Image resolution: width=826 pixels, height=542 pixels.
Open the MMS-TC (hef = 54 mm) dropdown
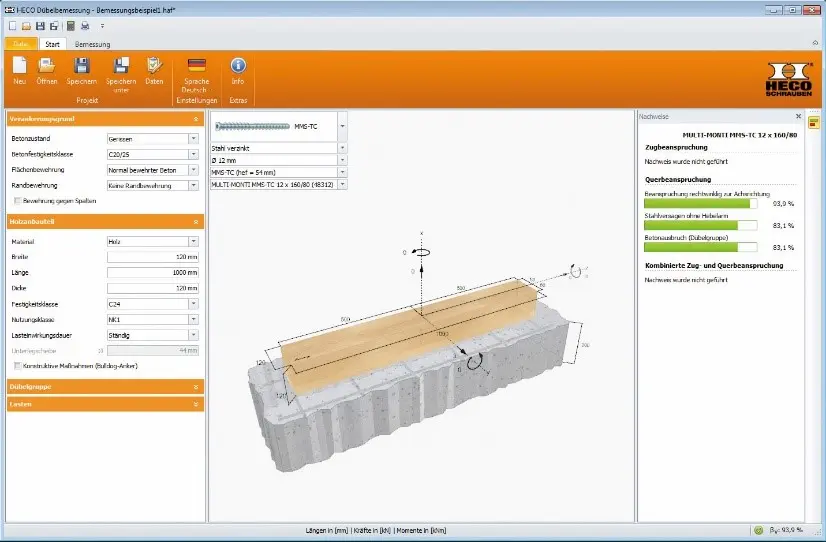[x=342, y=172]
